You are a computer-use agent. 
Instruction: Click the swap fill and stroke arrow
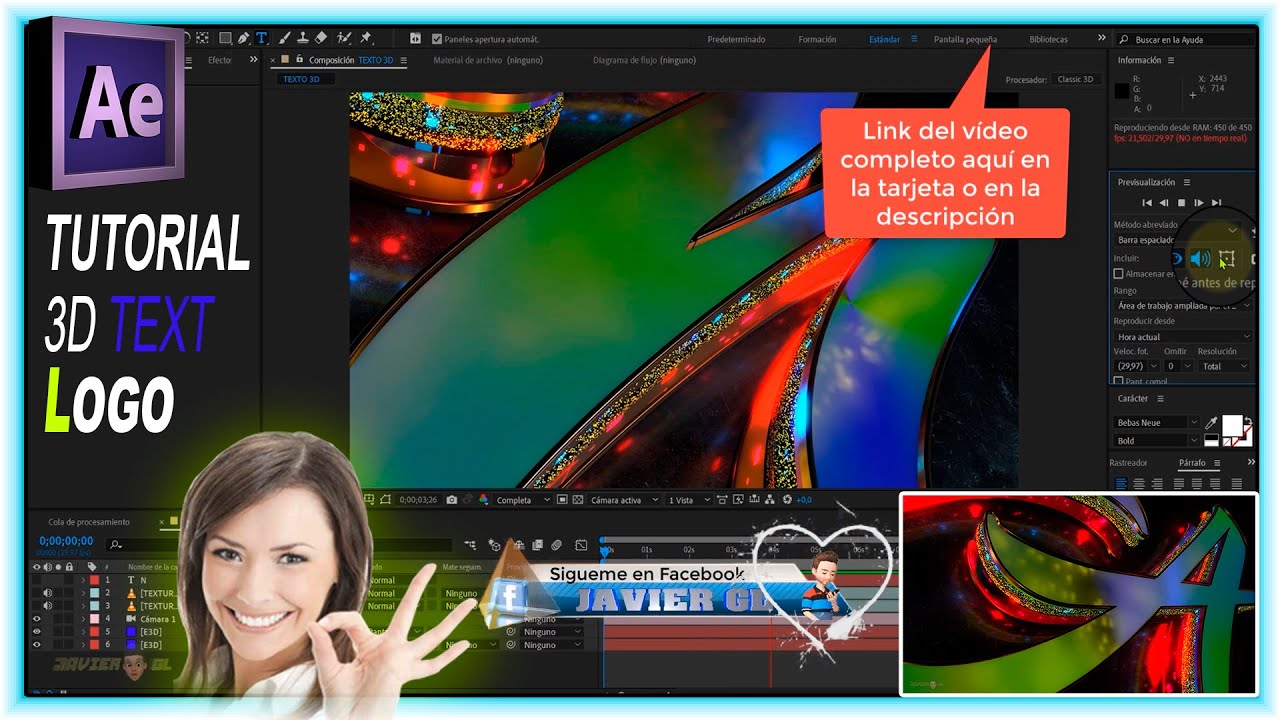[x=1249, y=420]
